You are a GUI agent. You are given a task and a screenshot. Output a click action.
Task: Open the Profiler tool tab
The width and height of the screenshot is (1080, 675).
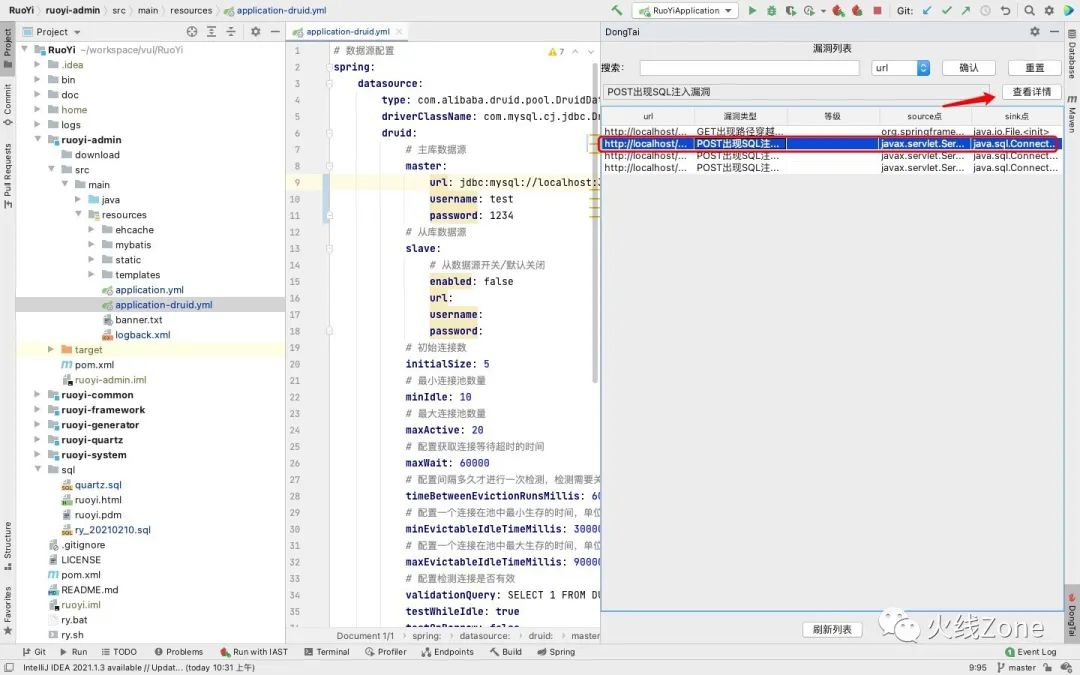point(386,652)
